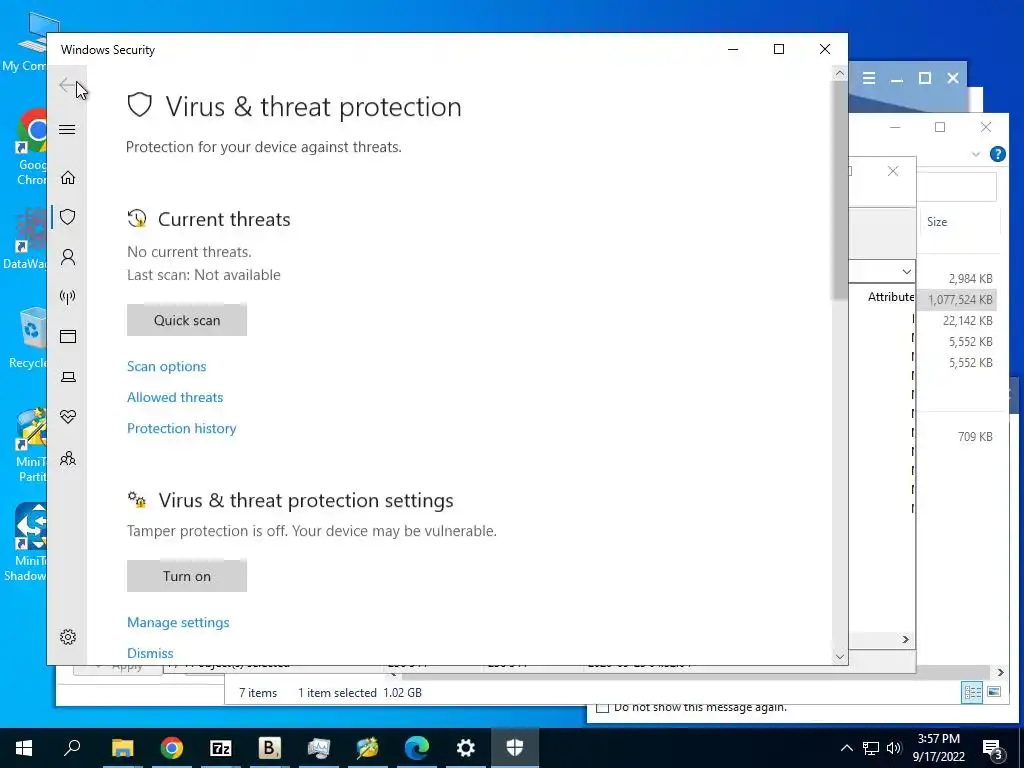The image size is (1024, 768).
Task: Select Virus & threat protection shield
Action: click(67, 217)
